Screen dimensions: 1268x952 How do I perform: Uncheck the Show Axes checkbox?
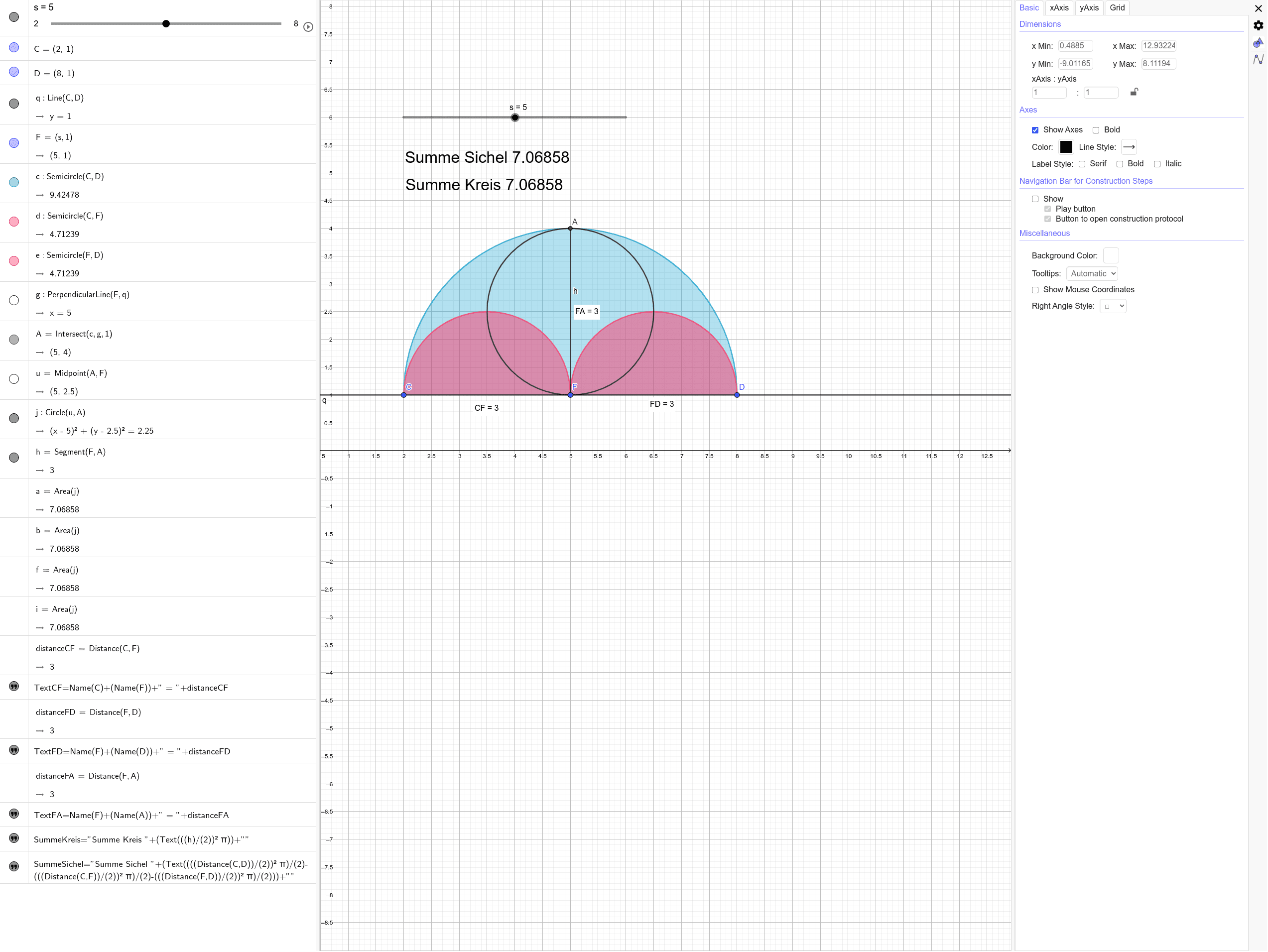(x=1035, y=130)
